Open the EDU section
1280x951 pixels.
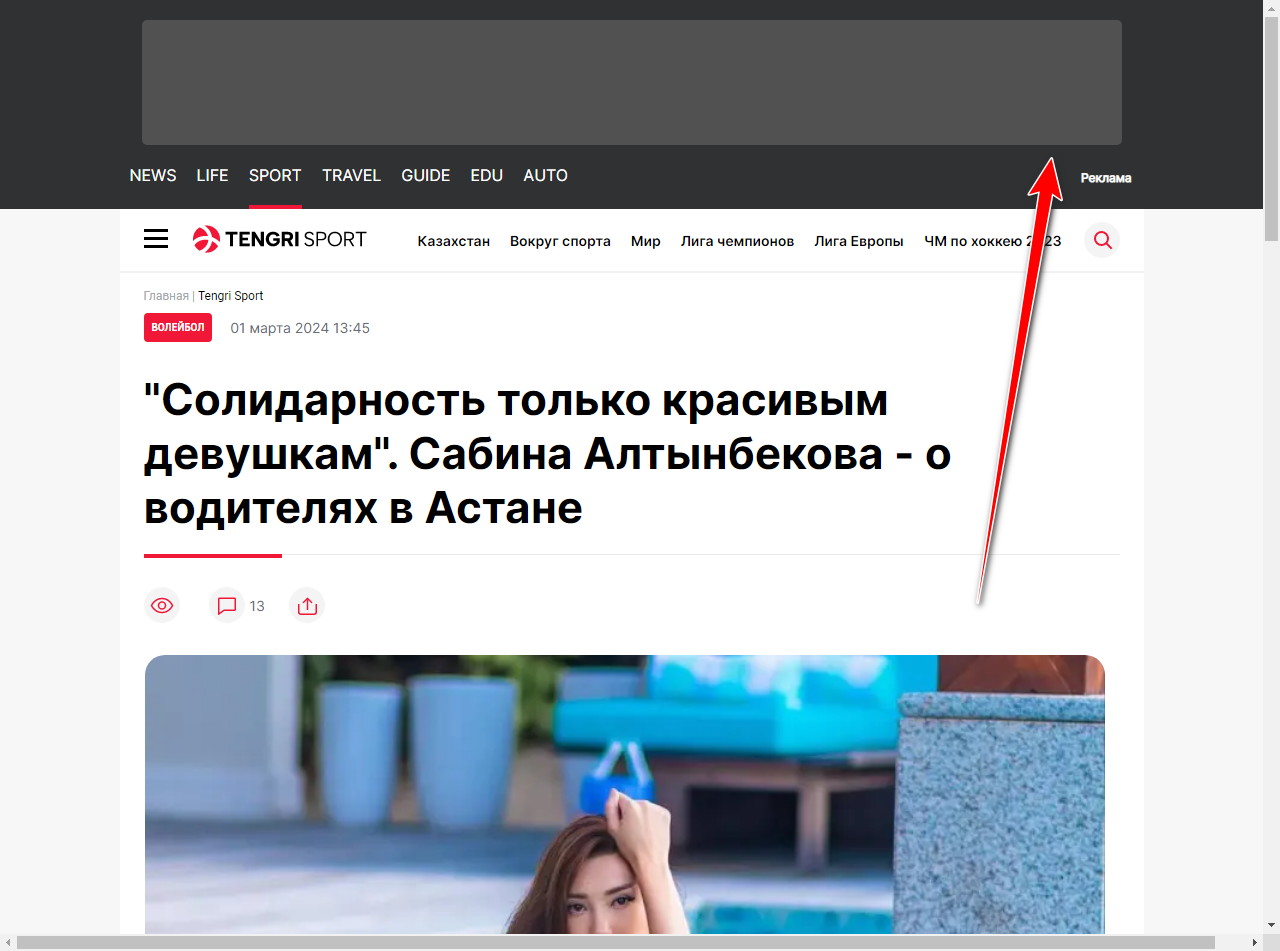[x=486, y=176]
